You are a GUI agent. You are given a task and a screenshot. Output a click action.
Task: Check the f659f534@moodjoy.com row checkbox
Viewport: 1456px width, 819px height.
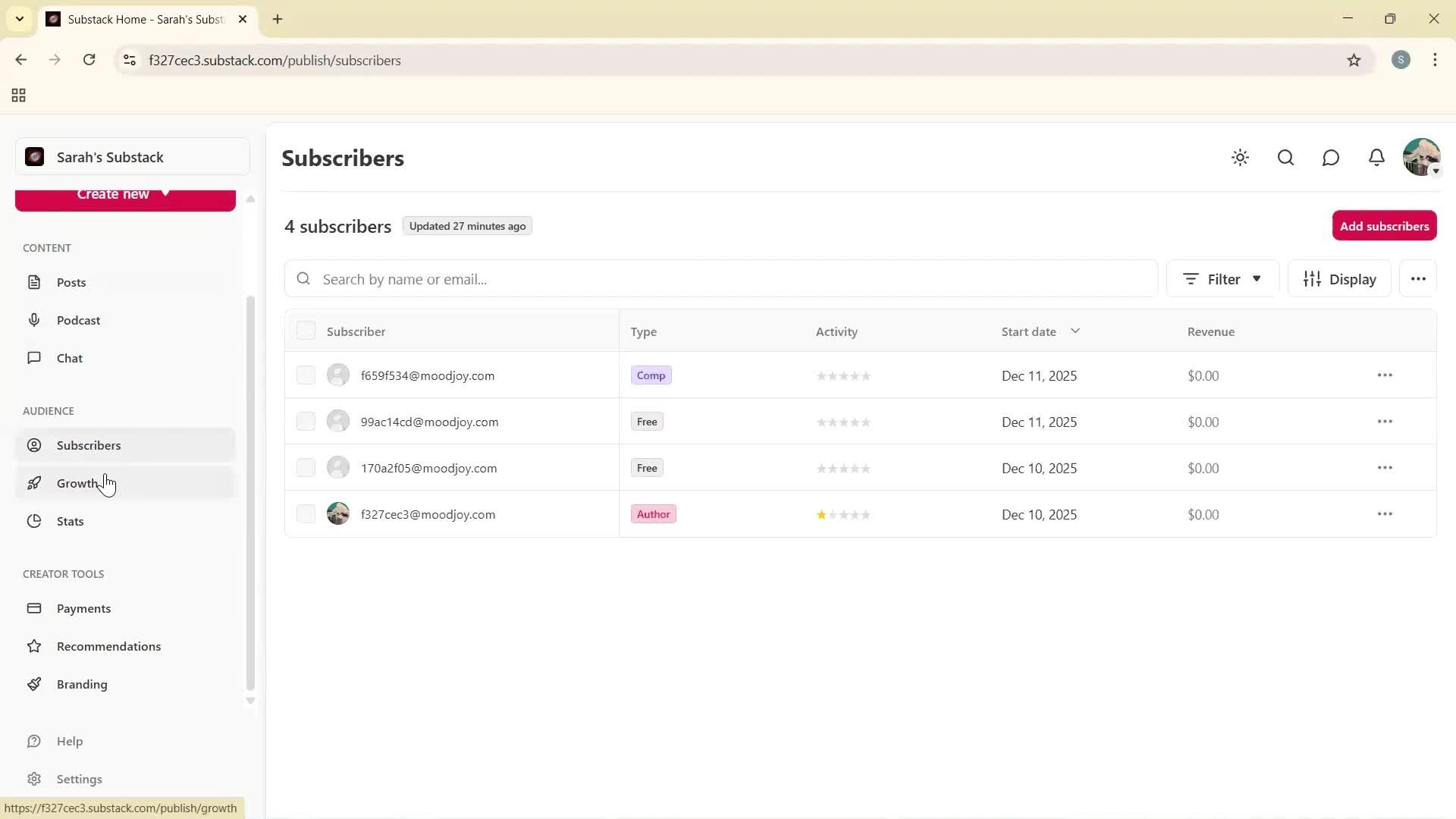pyautogui.click(x=306, y=375)
